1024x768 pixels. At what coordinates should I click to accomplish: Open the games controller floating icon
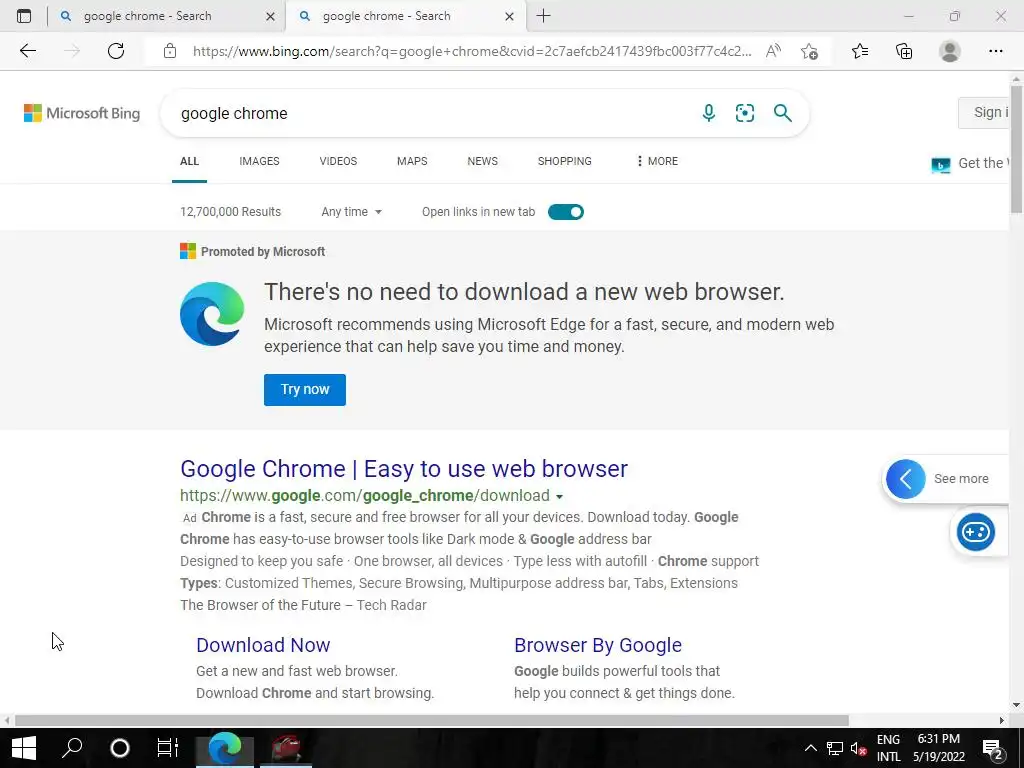(x=976, y=532)
